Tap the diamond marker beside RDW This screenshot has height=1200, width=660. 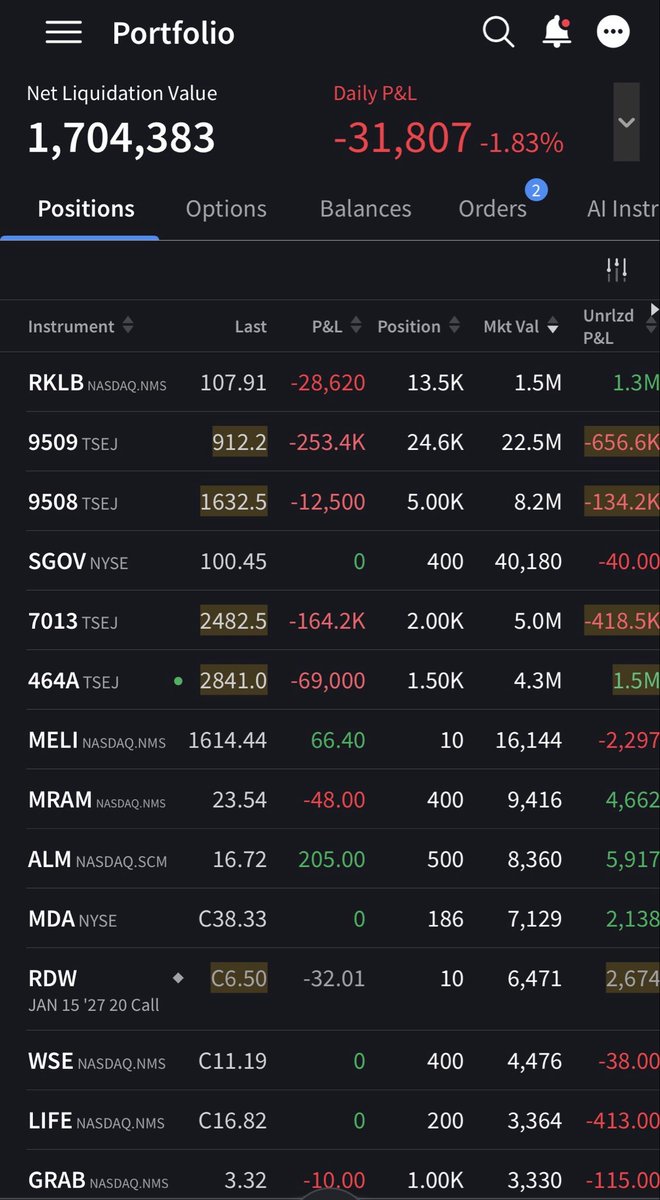tap(178, 978)
